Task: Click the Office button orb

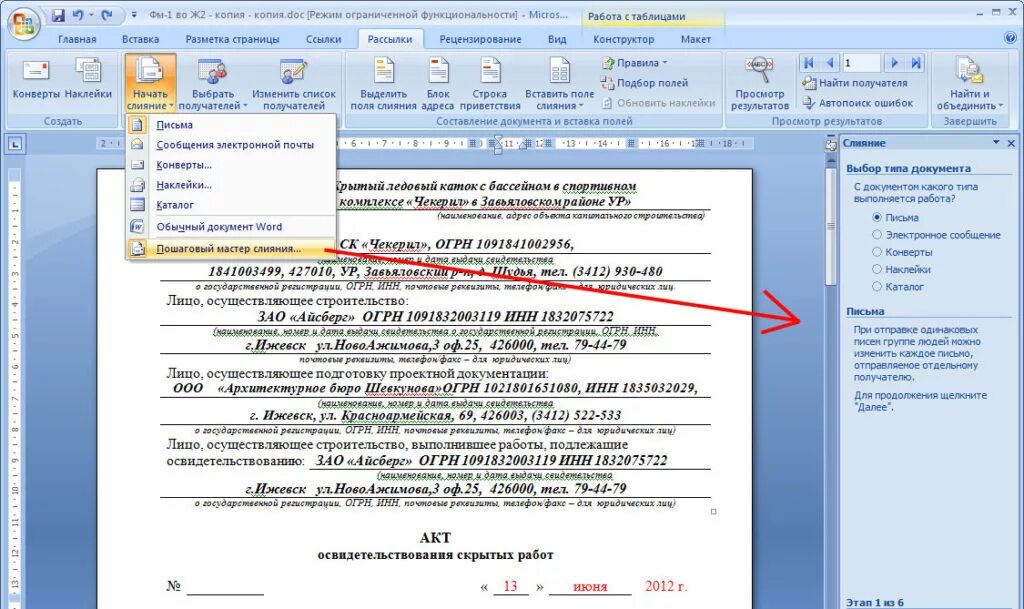Action: point(23,25)
